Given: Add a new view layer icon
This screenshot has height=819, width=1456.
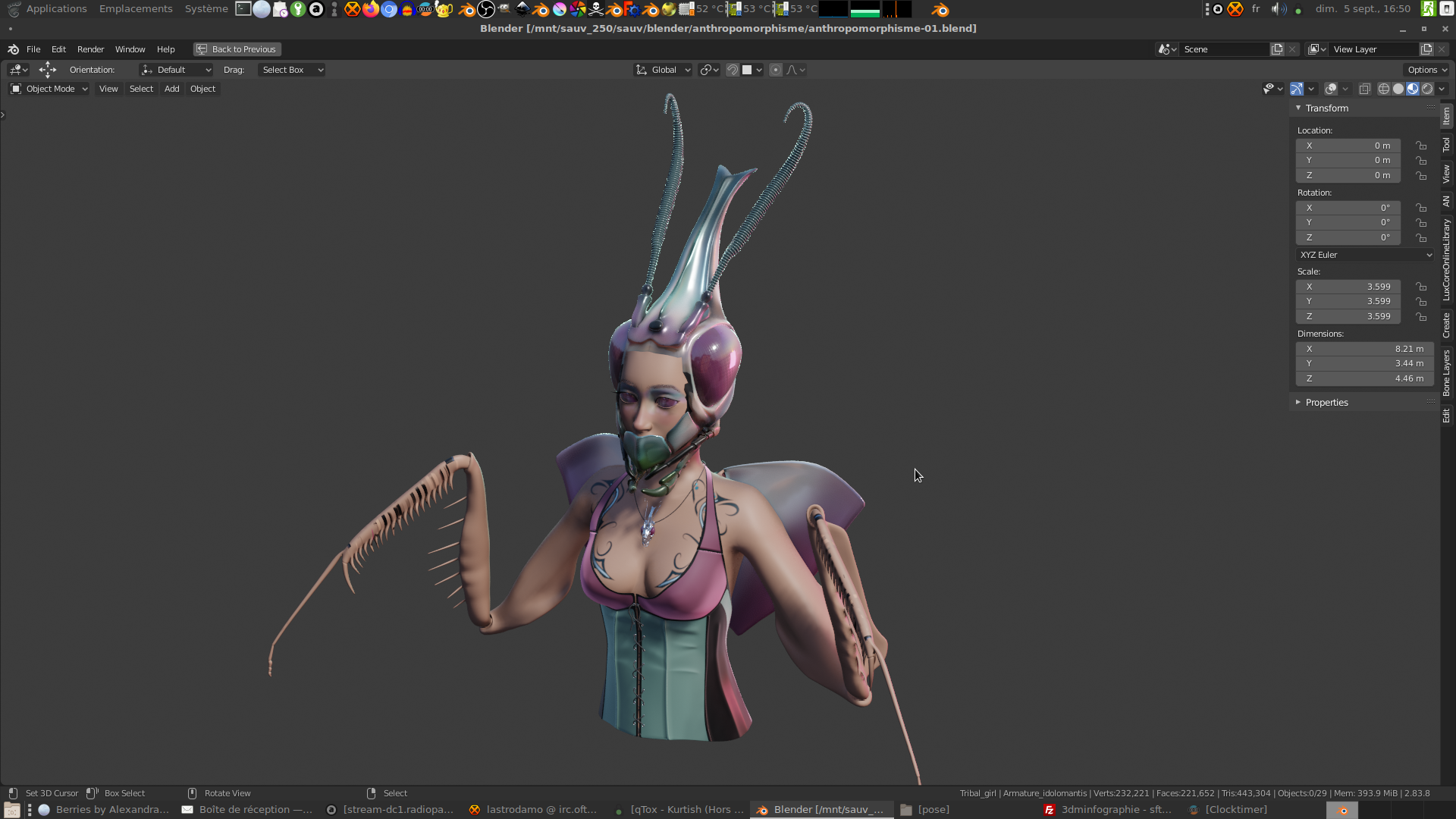Looking at the screenshot, I should [1426, 49].
